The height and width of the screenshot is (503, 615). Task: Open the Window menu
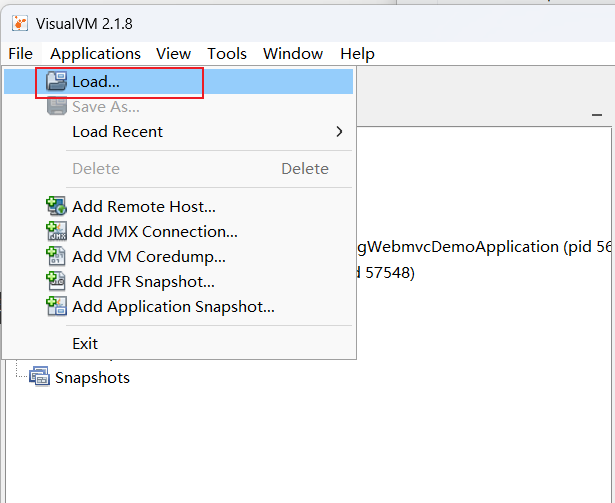[x=292, y=54]
